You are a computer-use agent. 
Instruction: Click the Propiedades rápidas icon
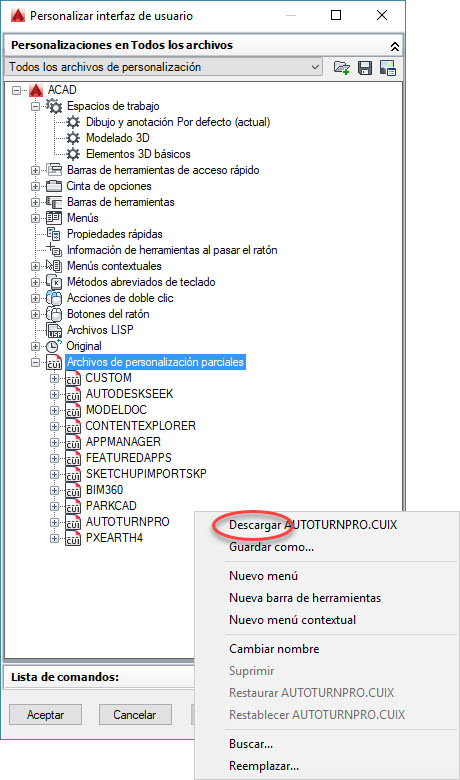[54, 234]
